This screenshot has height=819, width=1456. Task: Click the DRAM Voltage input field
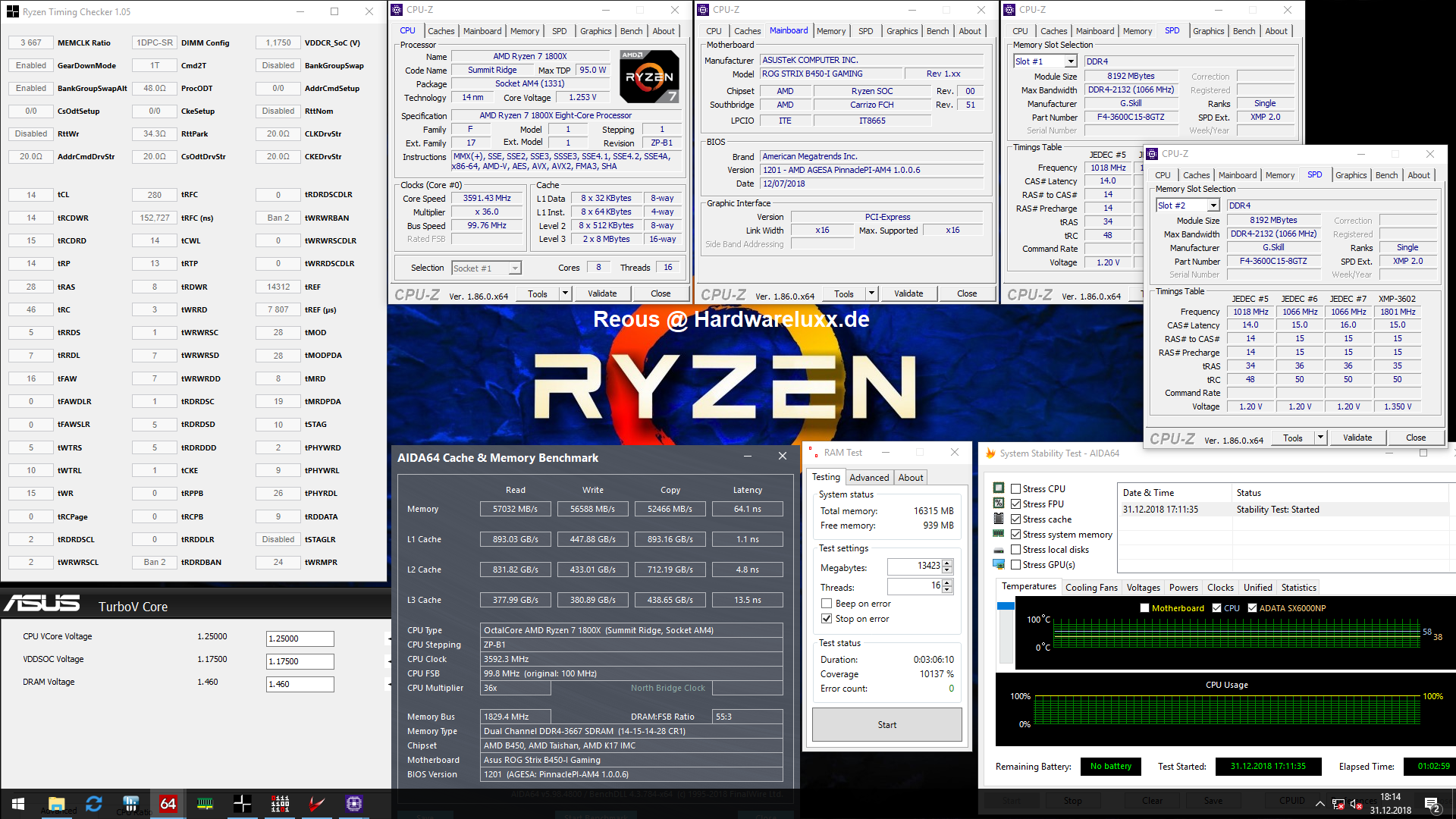coord(300,684)
